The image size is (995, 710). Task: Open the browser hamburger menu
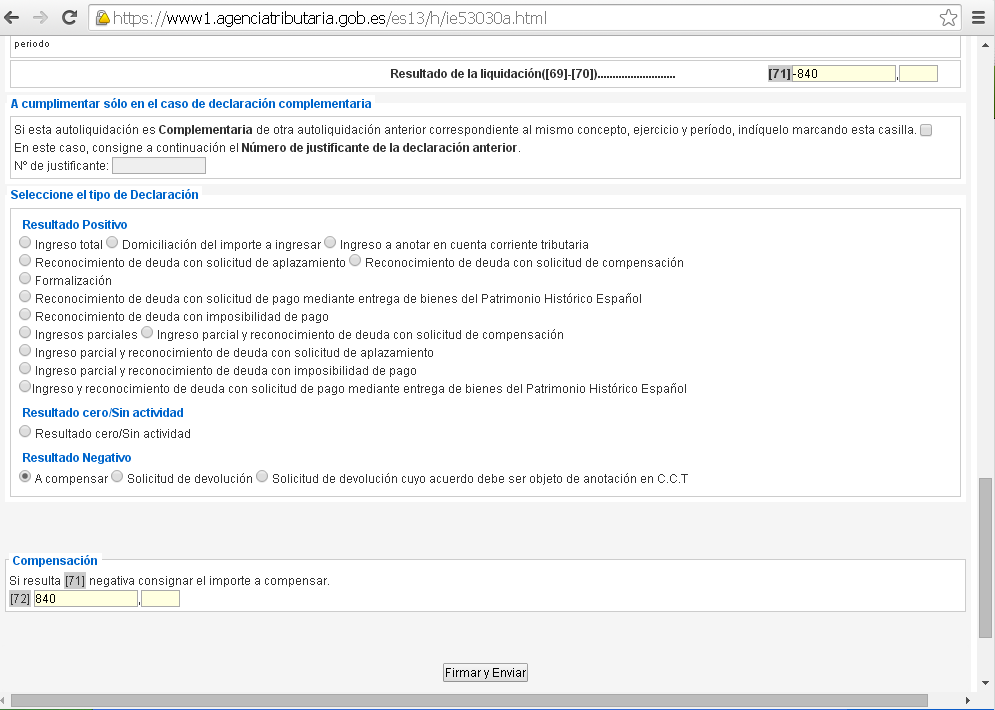979,18
